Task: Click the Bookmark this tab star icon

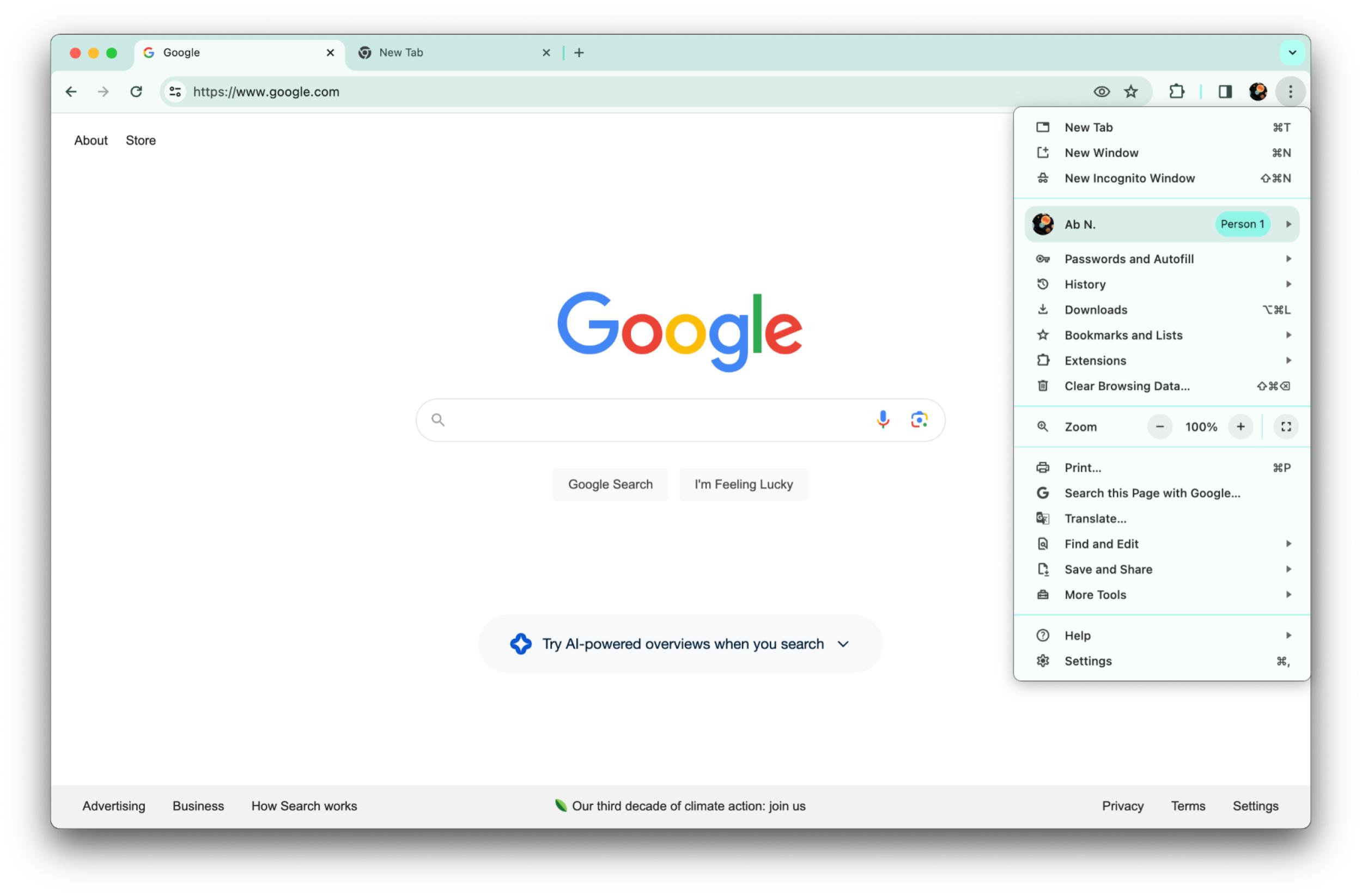Action: click(1130, 91)
